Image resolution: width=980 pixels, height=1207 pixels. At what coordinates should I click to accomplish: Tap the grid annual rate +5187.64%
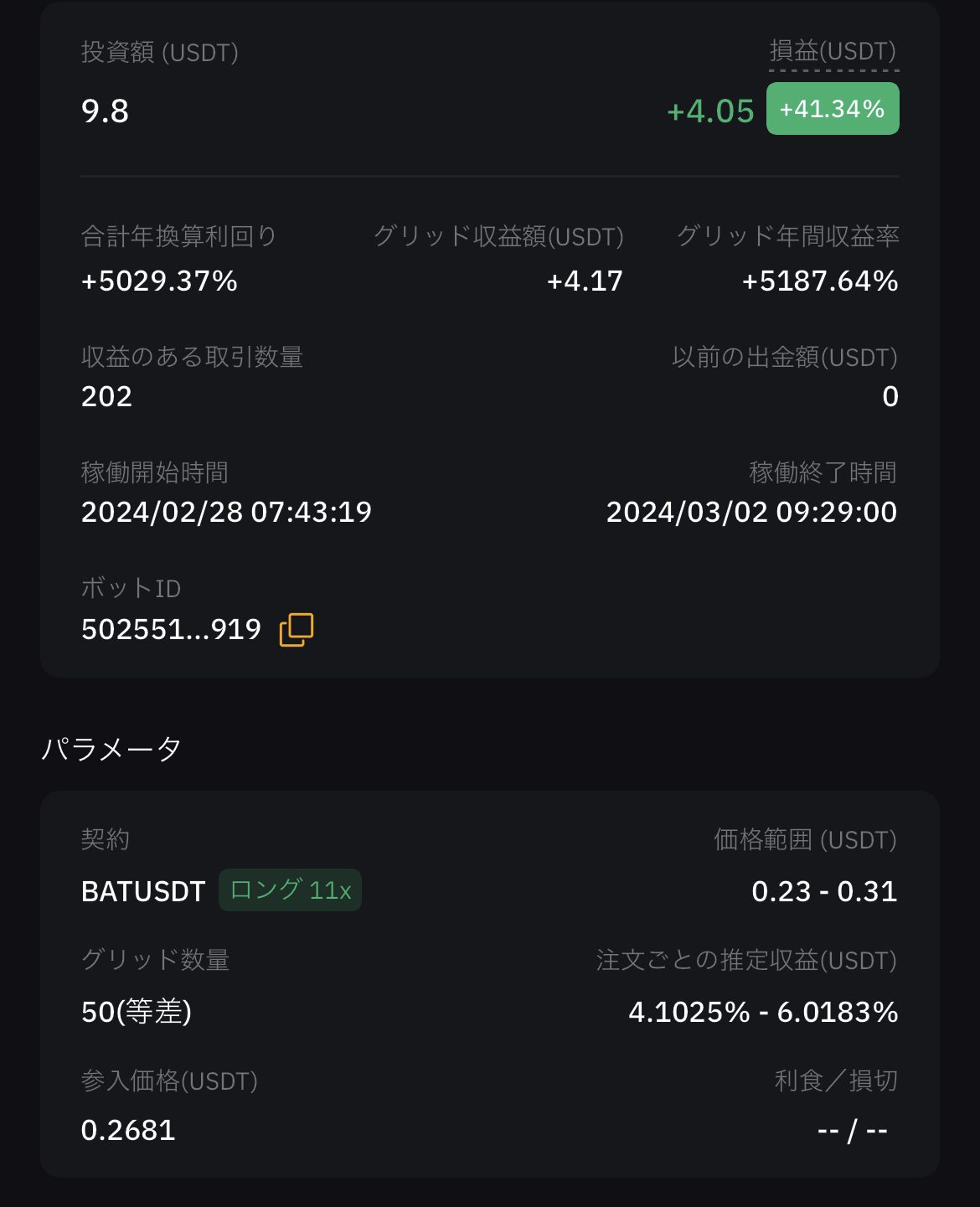[820, 281]
